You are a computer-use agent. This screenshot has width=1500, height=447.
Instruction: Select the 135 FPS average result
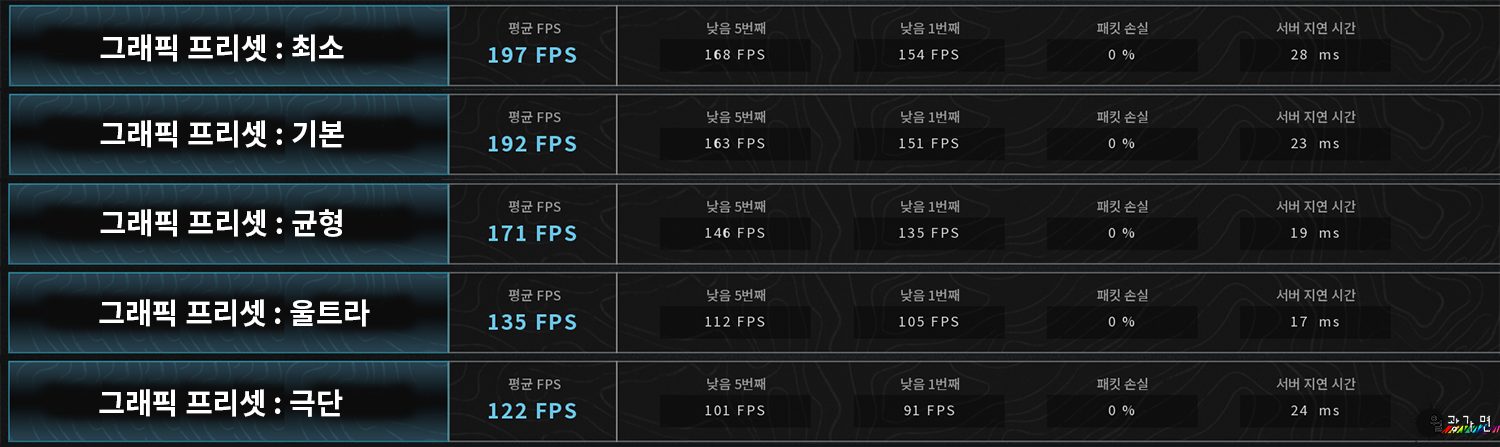(x=532, y=322)
